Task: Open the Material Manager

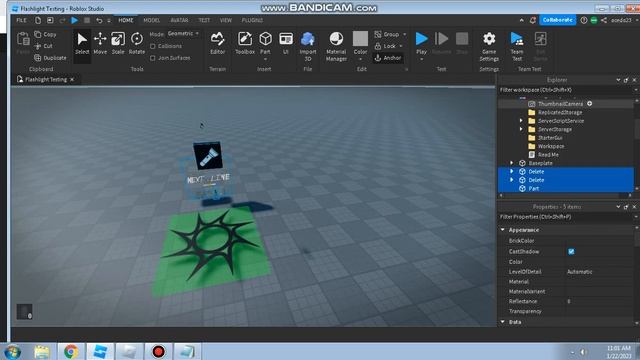Action: click(336, 46)
